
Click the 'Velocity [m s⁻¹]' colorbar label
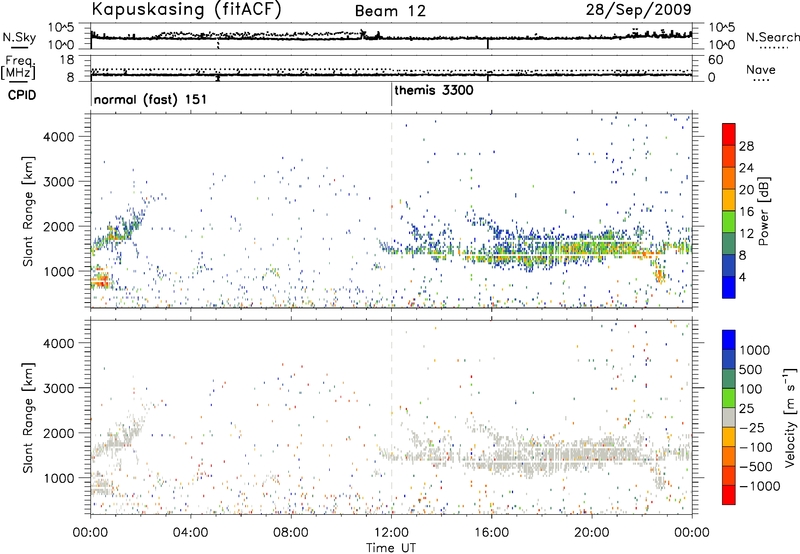(x=790, y=417)
